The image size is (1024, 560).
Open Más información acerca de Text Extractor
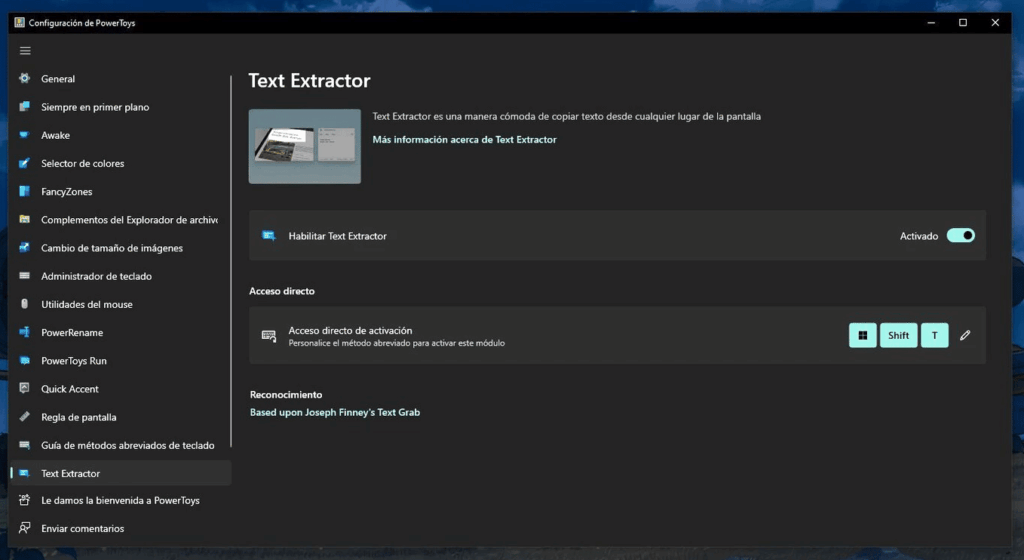pos(464,140)
